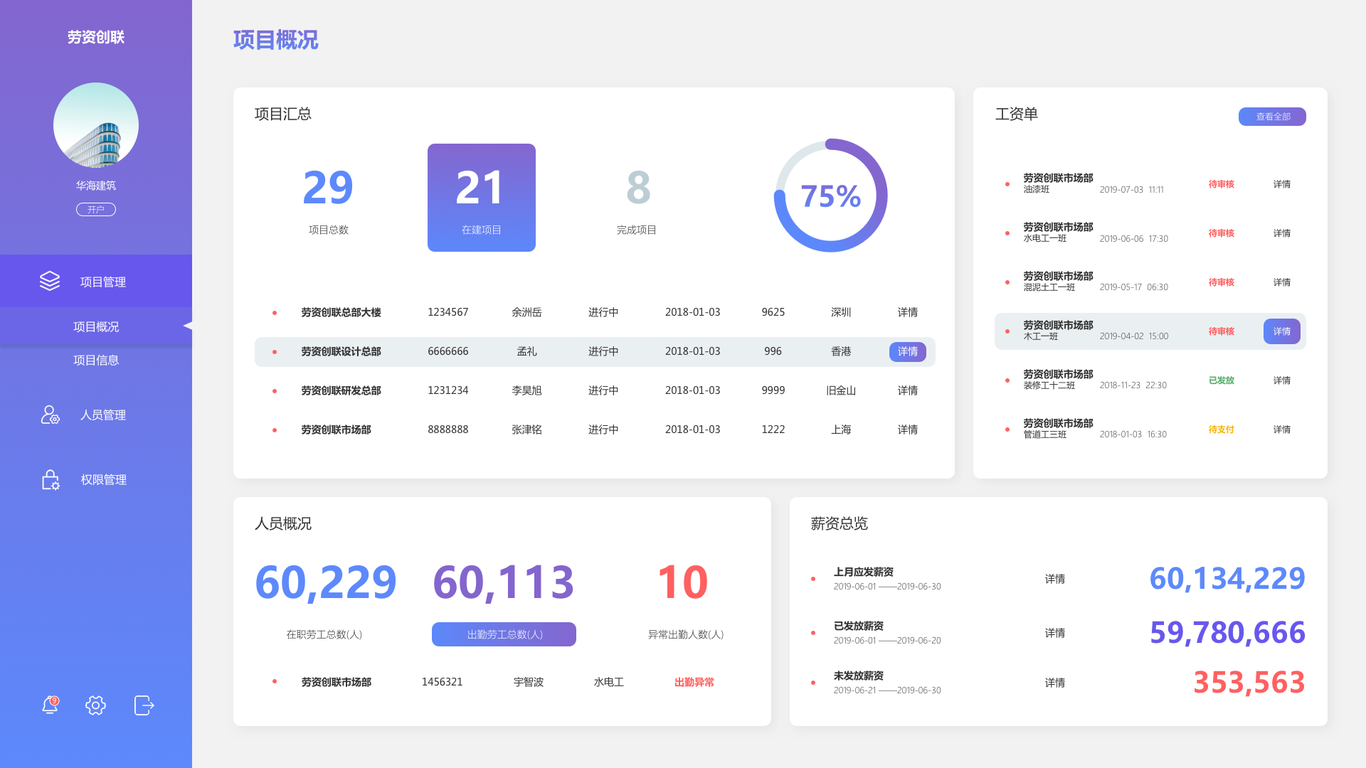The width and height of the screenshot is (1366, 768).
Task: Click 劳资创联 logo title in sidebar
Action: (96, 37)
